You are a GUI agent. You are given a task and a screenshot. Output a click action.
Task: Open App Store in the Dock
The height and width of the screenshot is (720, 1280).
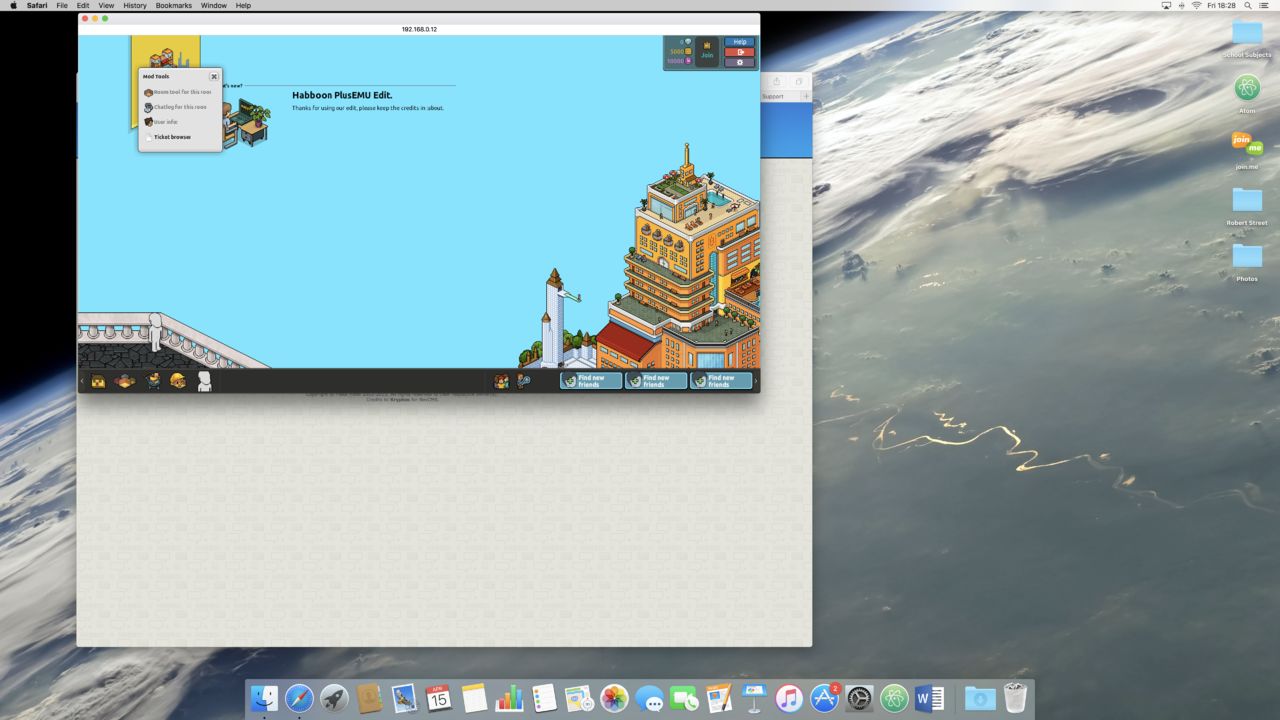click(824, 698)
